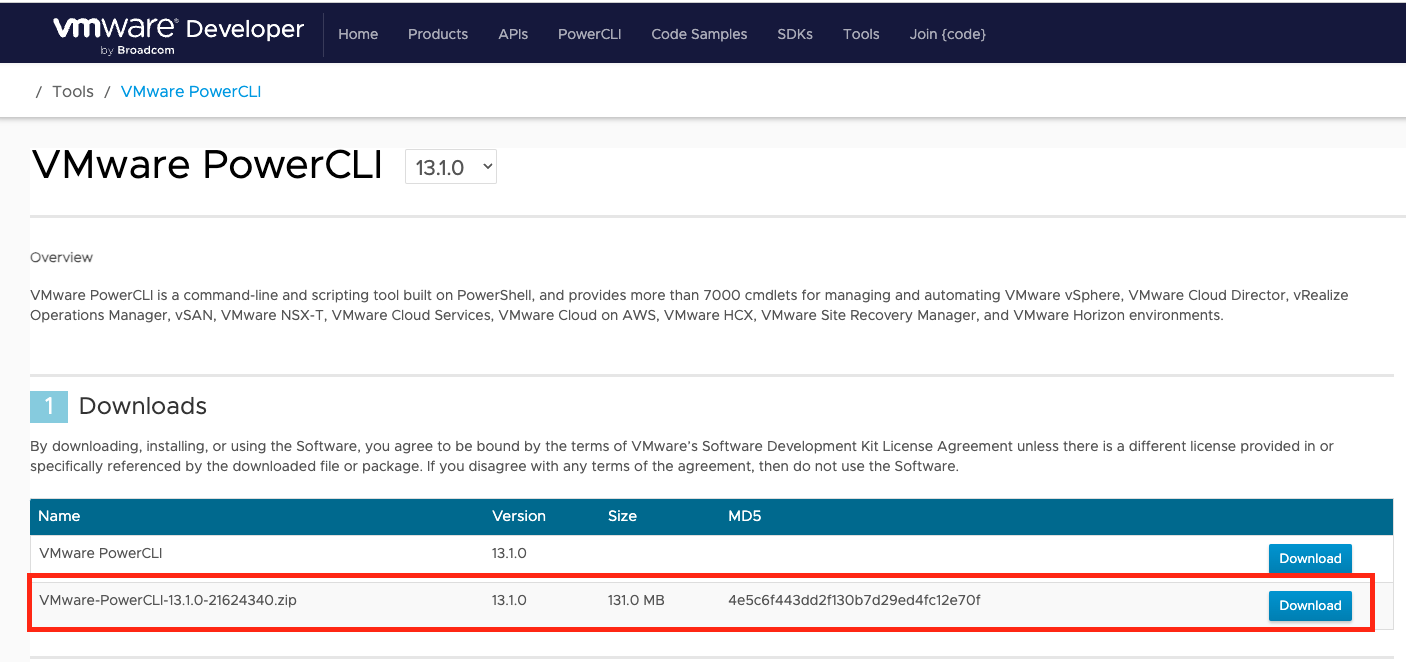
Task: Open the Products menu item
Action: [438, 34]
